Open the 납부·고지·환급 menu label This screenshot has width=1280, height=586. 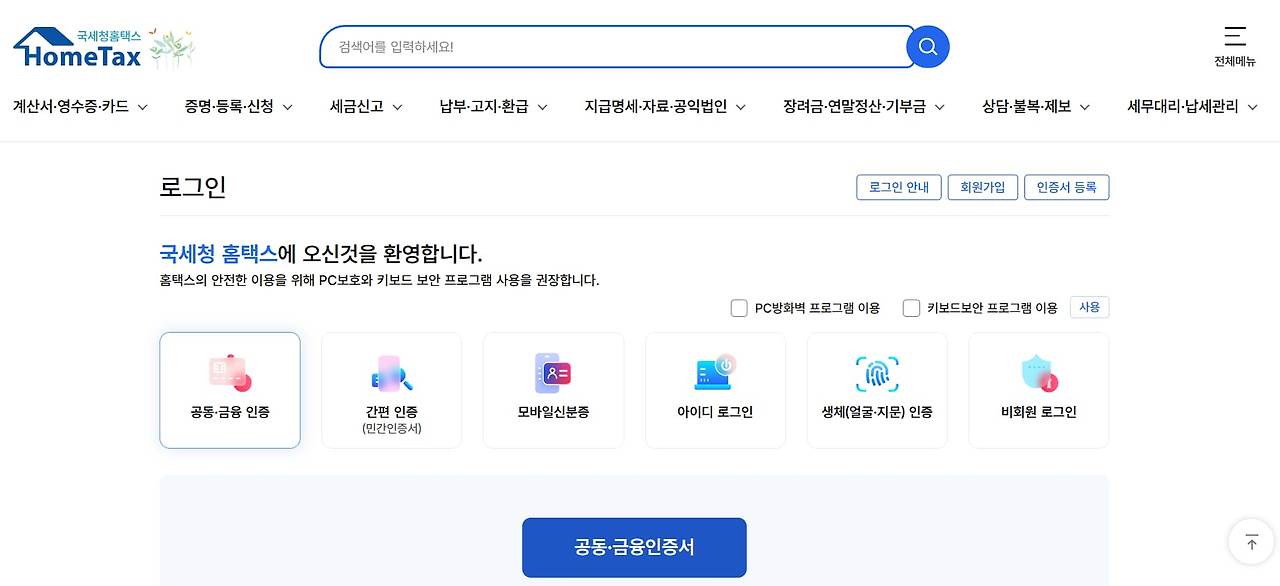click(x=485, y=106)
